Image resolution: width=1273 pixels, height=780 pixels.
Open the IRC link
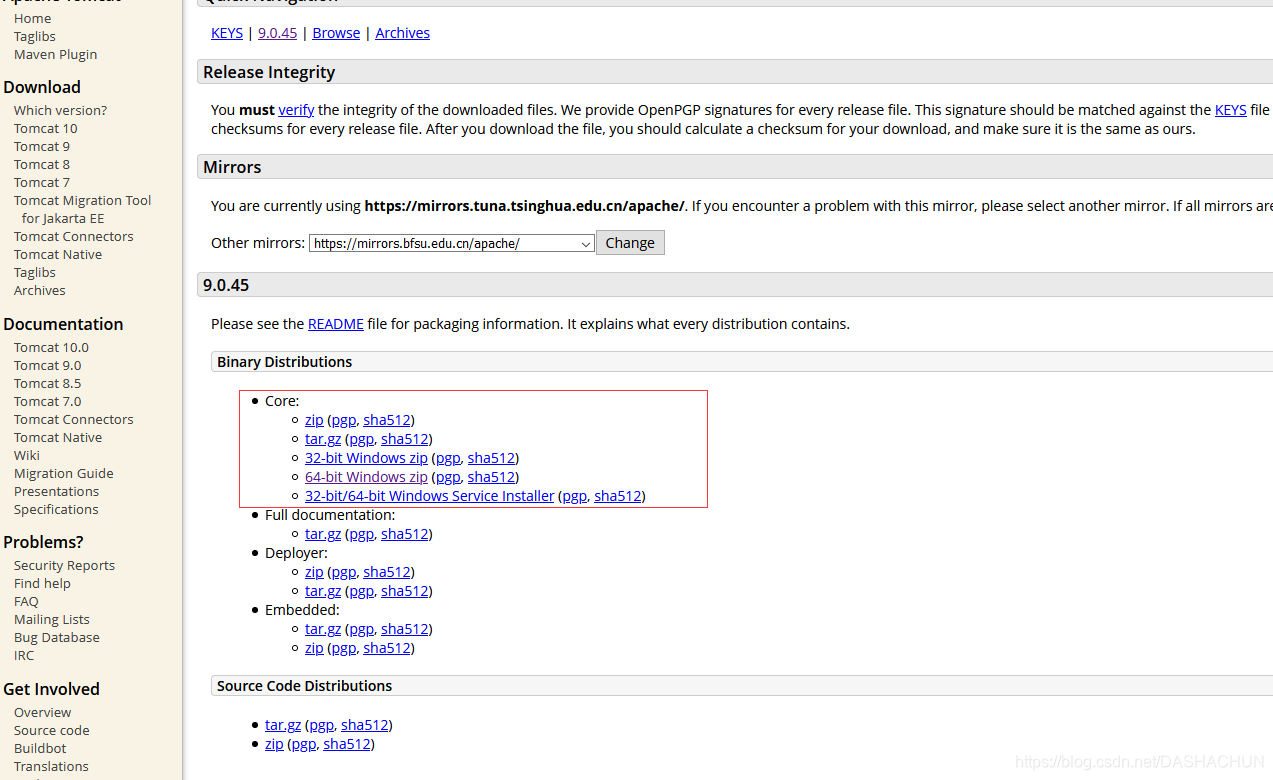(24, 655)
